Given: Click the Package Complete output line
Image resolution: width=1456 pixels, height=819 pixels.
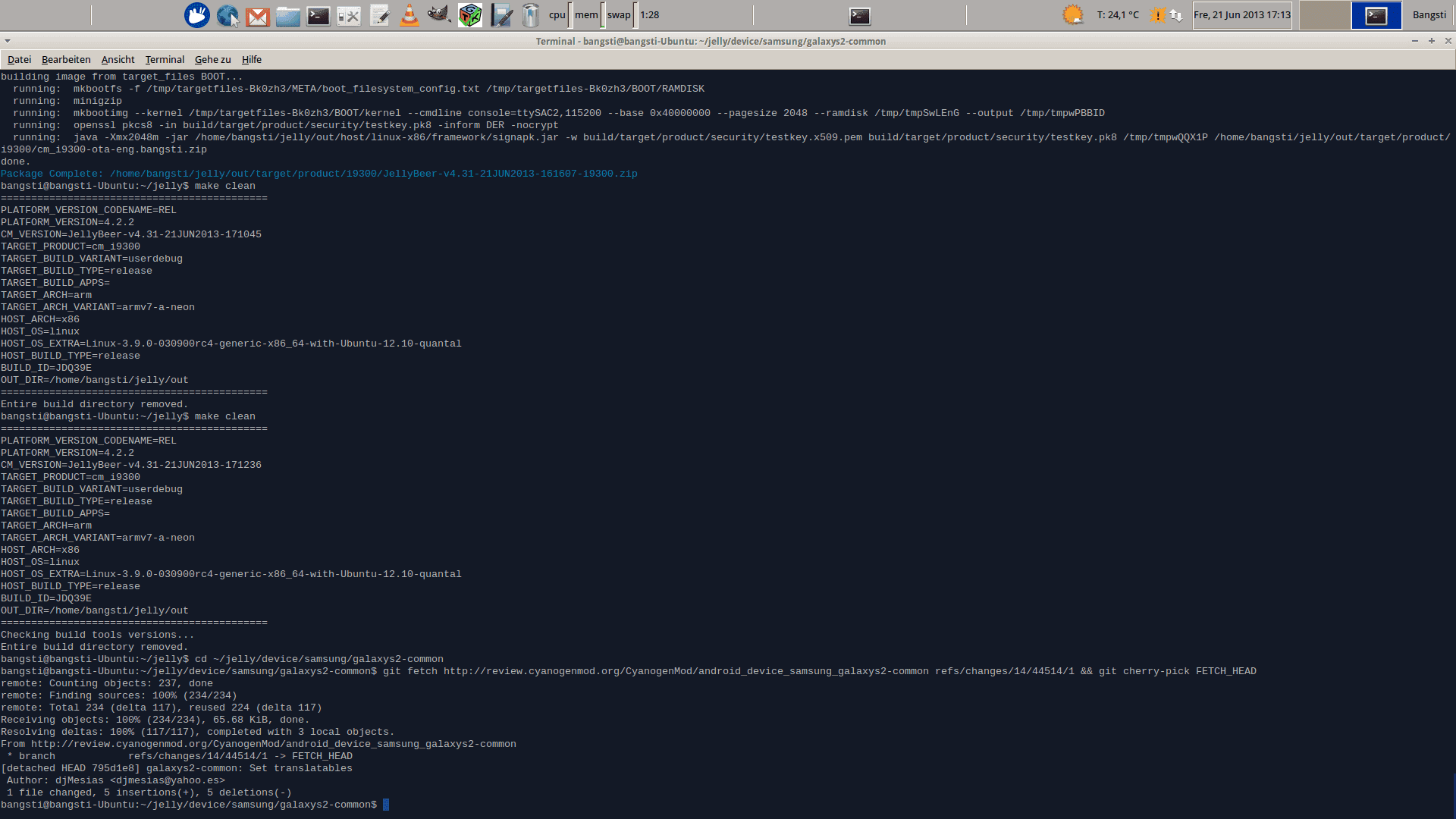Looking at the screenshot, I should 319,174.
